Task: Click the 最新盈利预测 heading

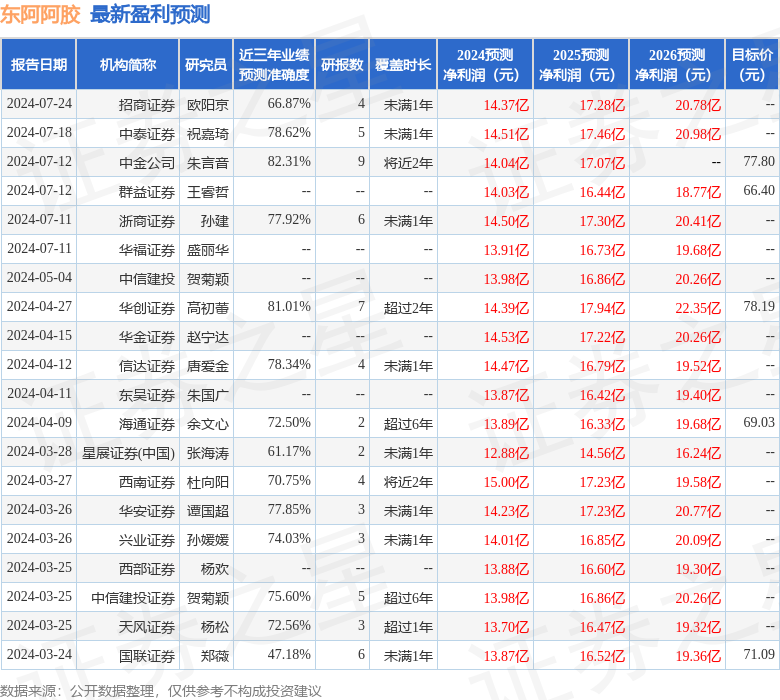Action: coord(150,14)
